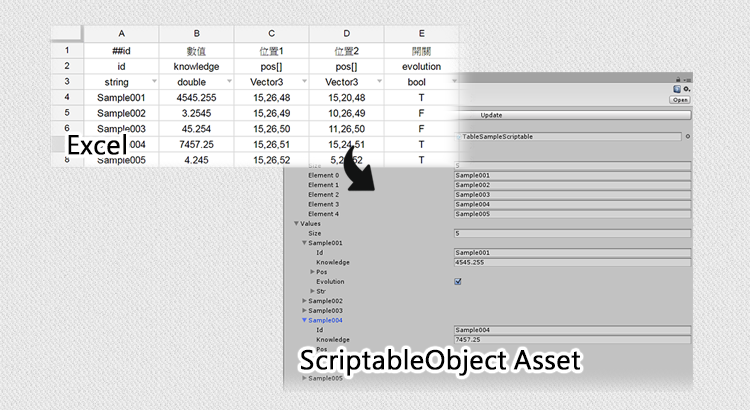Select the '3.2545' cell in Excel
Screen dimensions: 750x410
(197, 113)
